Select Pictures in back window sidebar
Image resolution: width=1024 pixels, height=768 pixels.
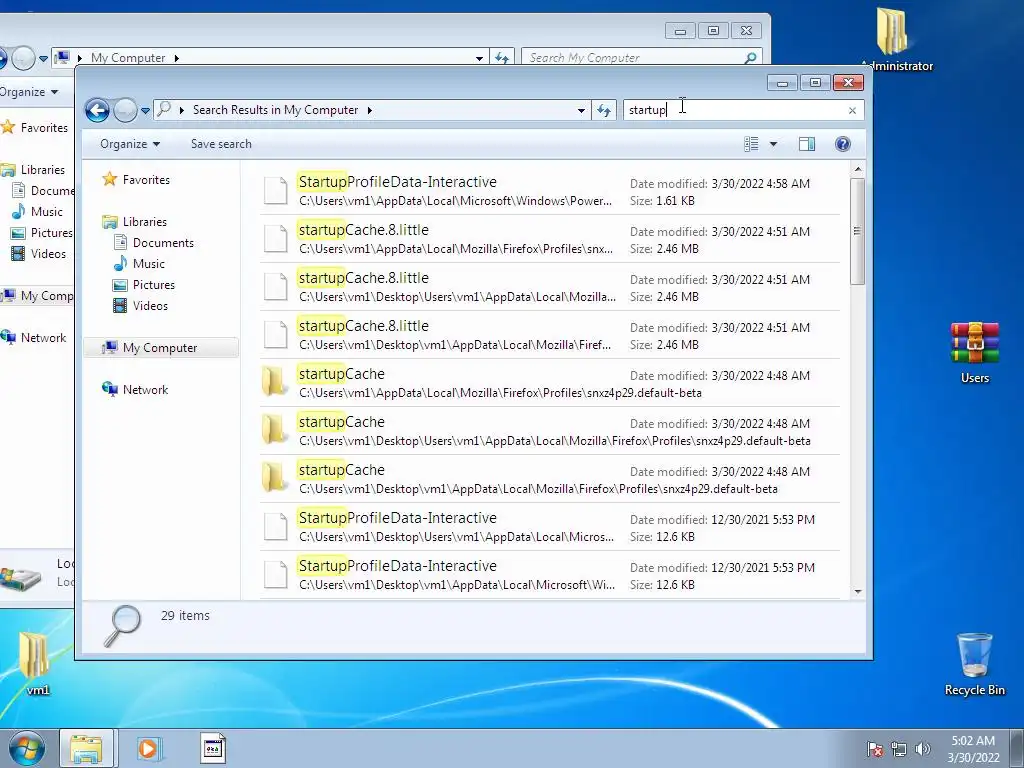point(42,232)
